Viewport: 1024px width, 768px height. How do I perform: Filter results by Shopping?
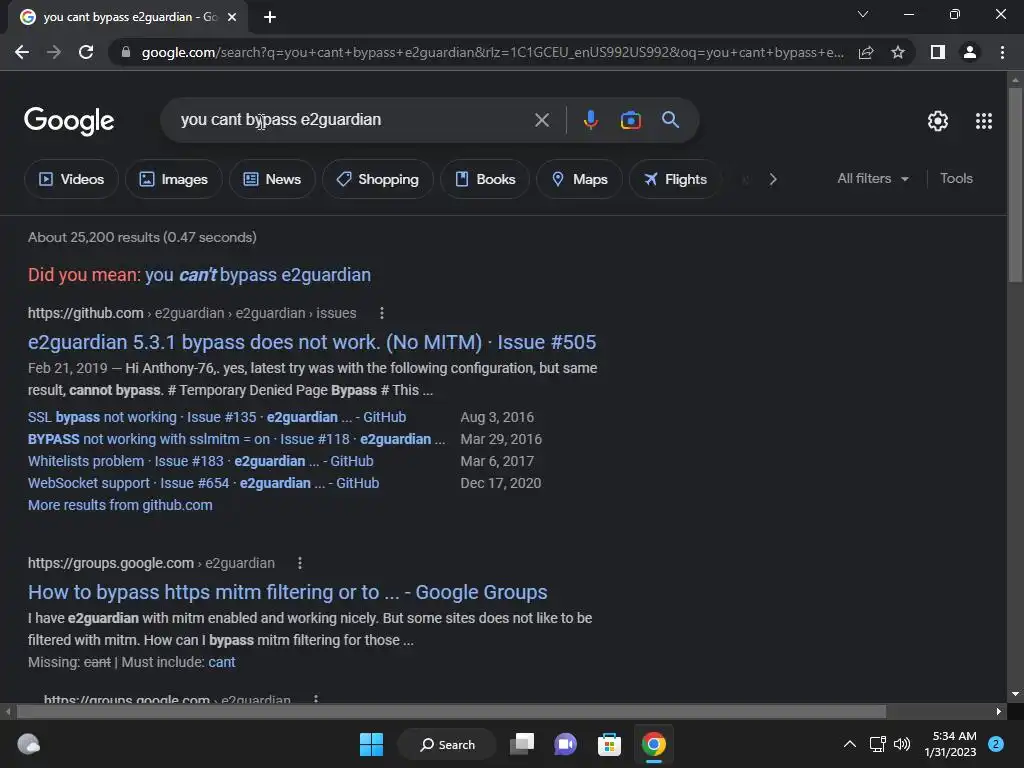377,179
